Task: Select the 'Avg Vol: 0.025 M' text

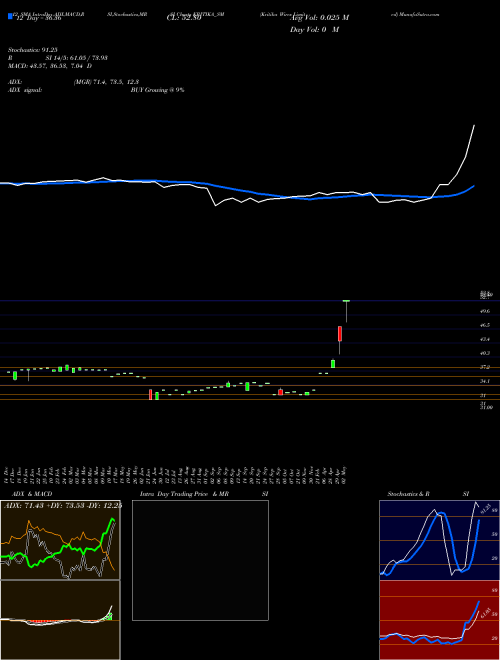Action: point(319,18)
